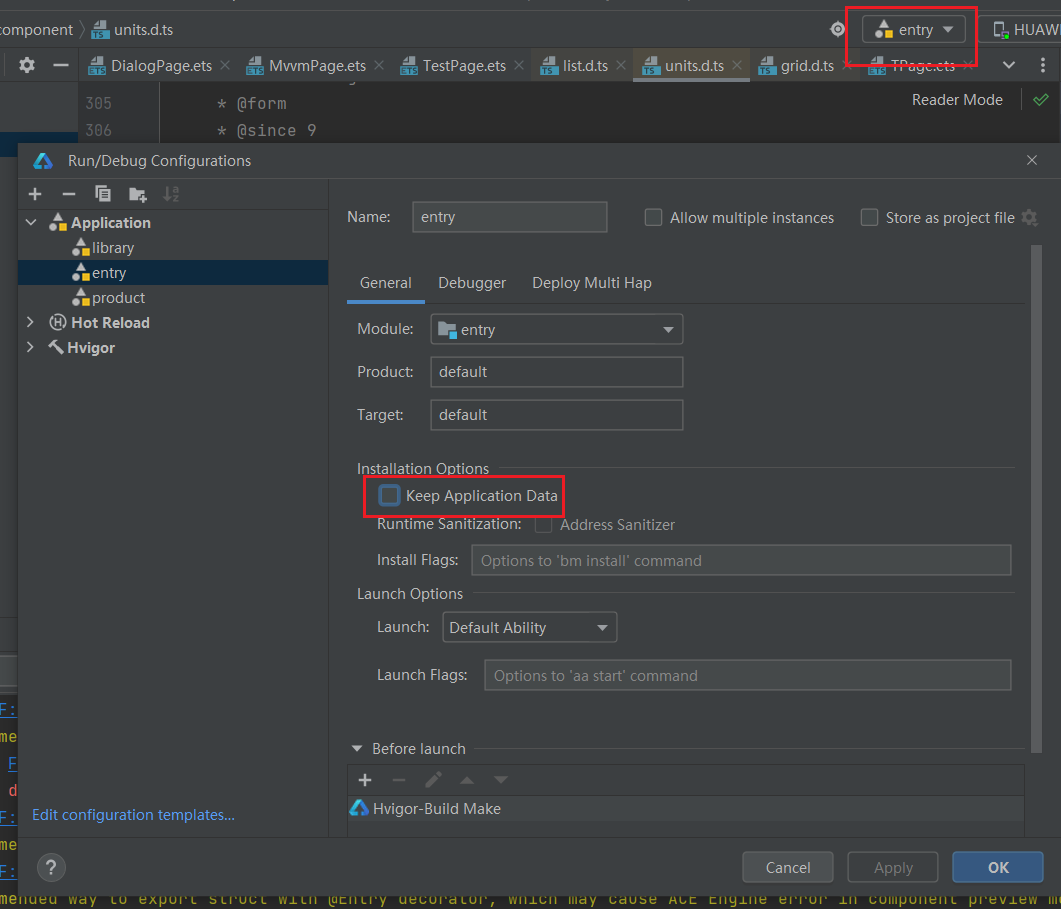Focus the Launch Flags input field
Screen dimensions: 1061x909
[x=748, y=675]
